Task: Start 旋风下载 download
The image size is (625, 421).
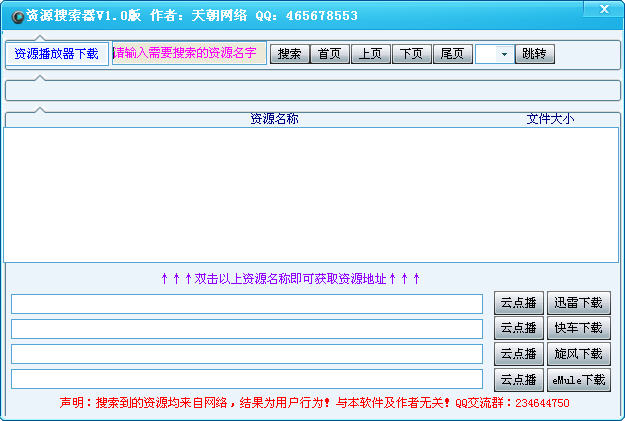Action: (579, 354)
